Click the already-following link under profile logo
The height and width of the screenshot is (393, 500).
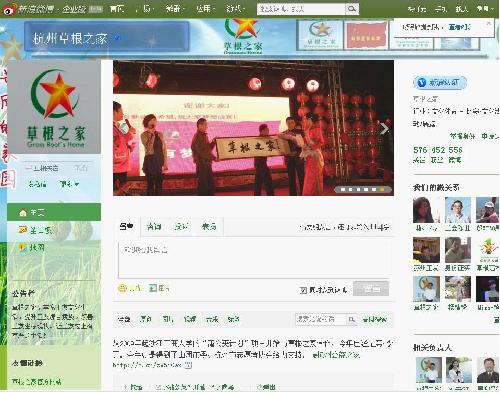[x=42, y=168]
